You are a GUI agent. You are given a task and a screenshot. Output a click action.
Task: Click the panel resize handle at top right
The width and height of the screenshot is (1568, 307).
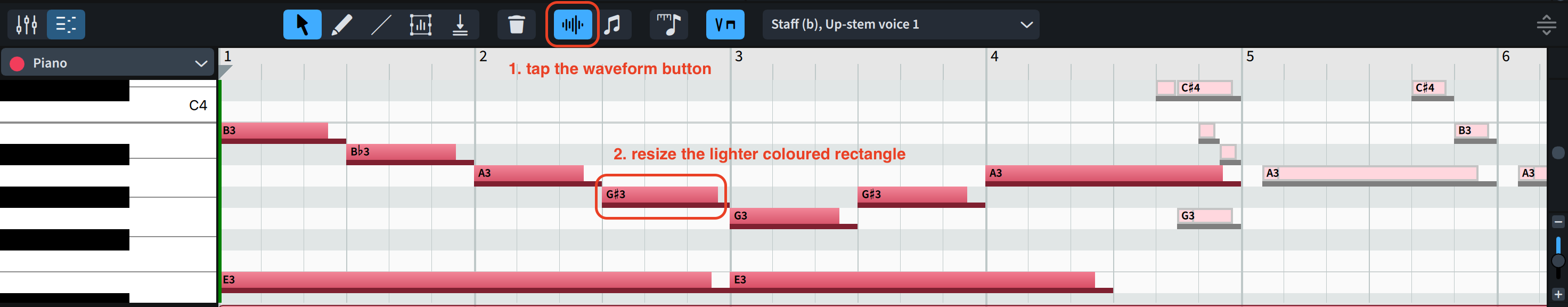click(x=1546, y=25)
